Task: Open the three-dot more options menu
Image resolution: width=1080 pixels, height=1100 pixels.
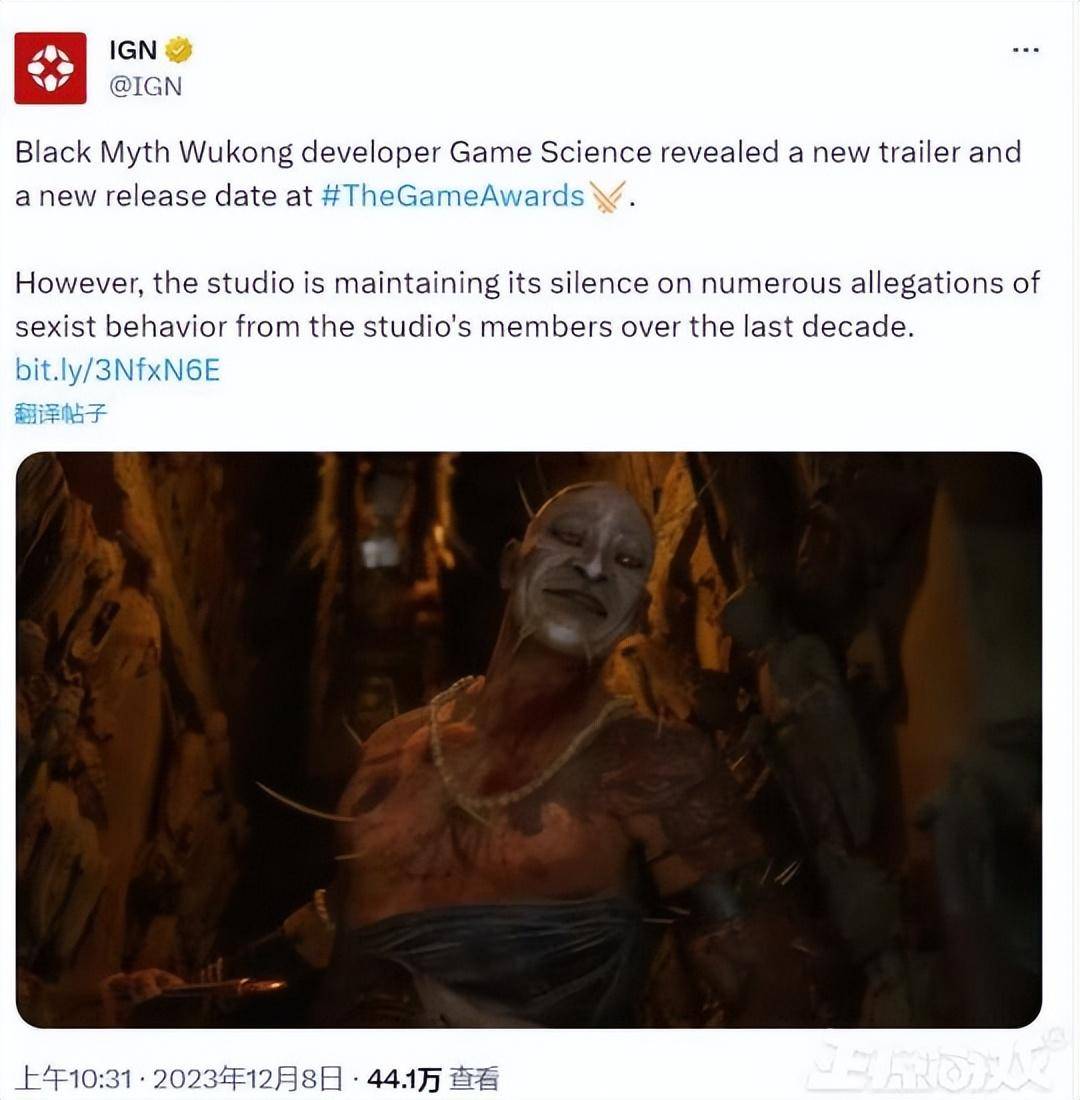Action: point(1025,50)
